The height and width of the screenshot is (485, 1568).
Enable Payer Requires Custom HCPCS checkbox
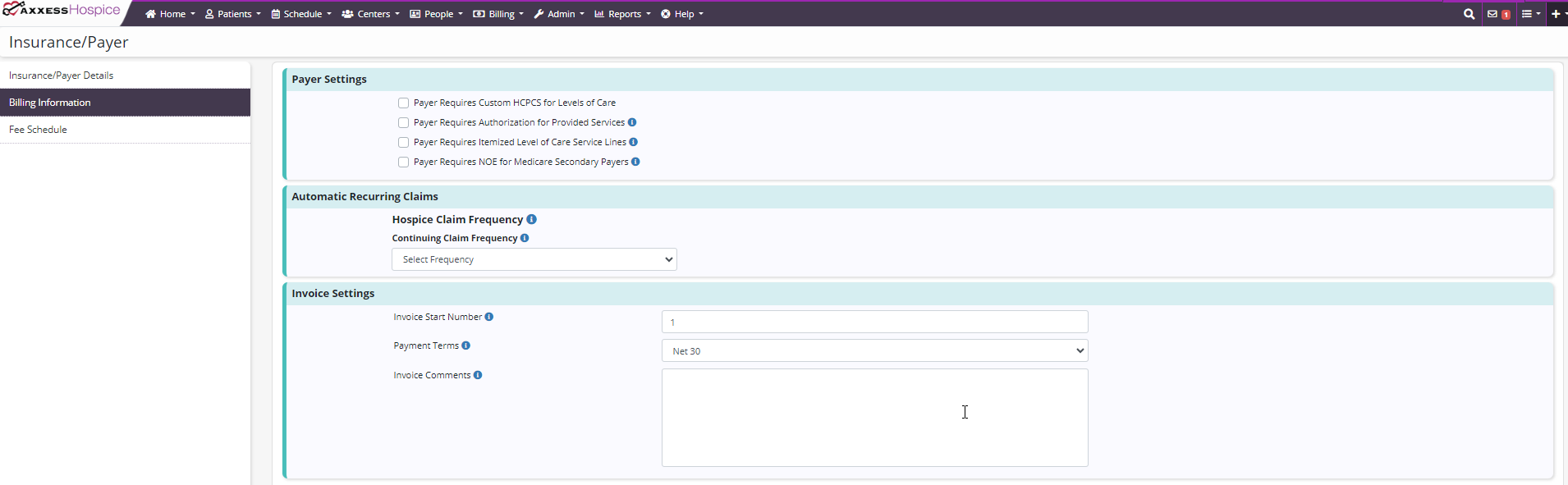pos(403,103)
